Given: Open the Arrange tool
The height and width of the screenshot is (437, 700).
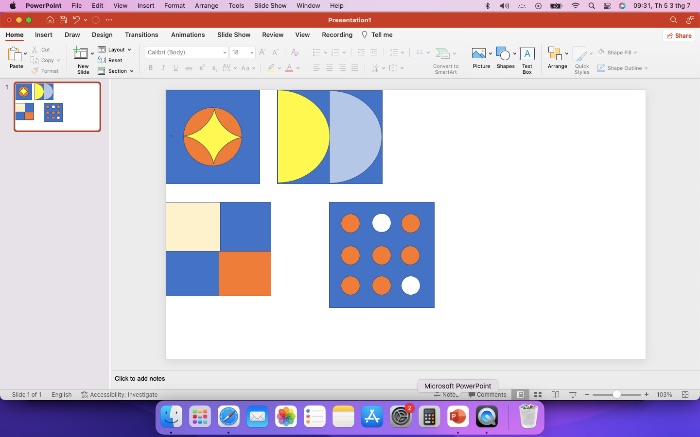Looking at the screenshot, I should click(x=555, y=53).
